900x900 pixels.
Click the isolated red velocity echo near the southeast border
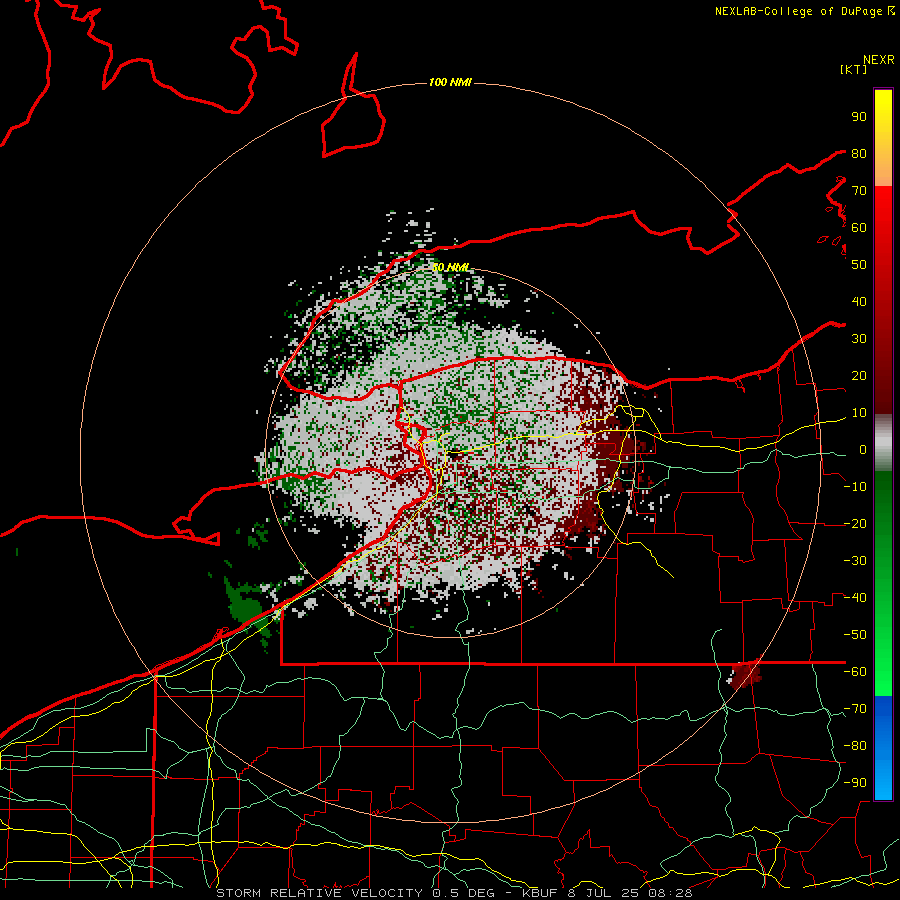tap(745, 674)
